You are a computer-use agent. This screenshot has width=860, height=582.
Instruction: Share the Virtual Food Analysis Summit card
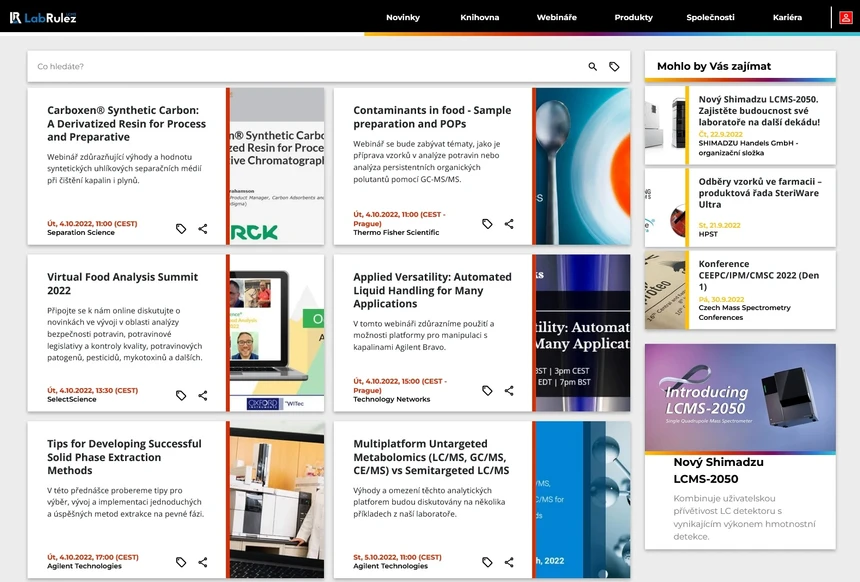point(203,395)
